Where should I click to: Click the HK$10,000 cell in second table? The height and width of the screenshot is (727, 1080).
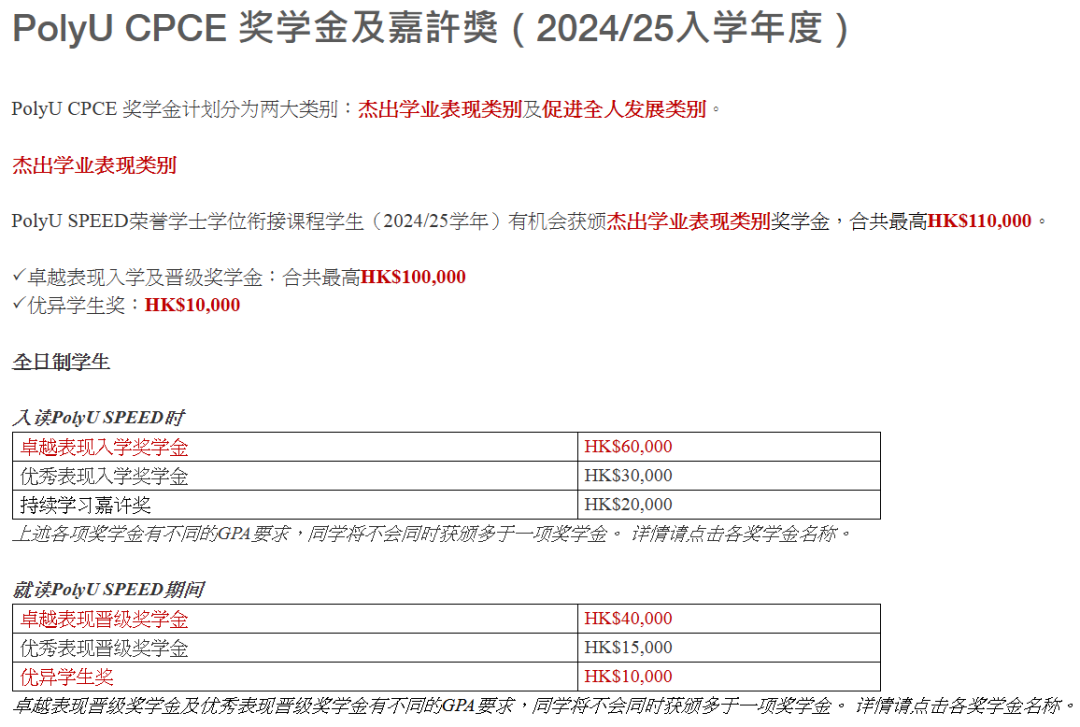(x=729, y=677)
